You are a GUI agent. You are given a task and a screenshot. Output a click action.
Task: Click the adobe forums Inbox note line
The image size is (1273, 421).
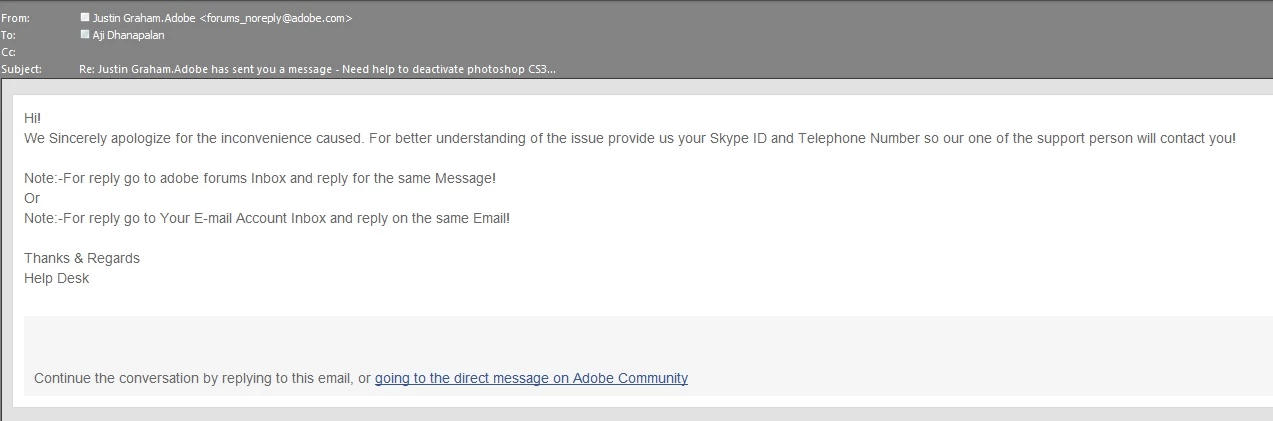(x=260, y=178)
